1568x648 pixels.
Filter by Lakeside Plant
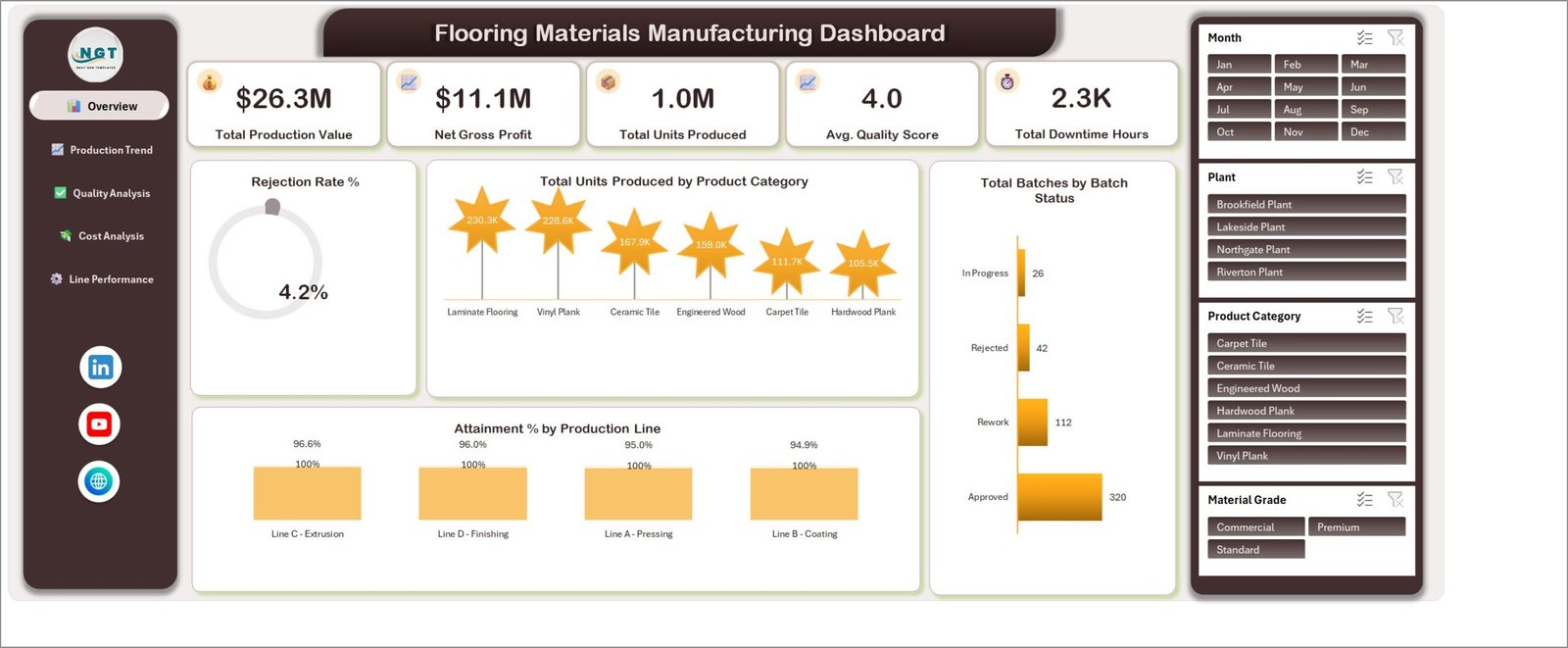(x=1306, y=226)
